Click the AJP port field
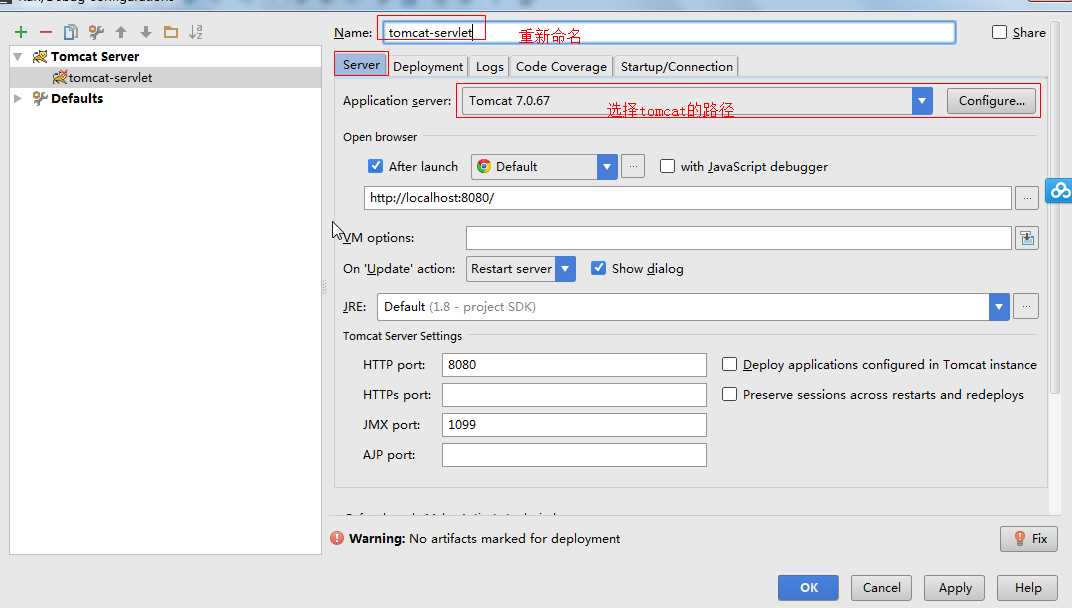The height and width of the screenshot is (608, 1072). coord(574,455)
